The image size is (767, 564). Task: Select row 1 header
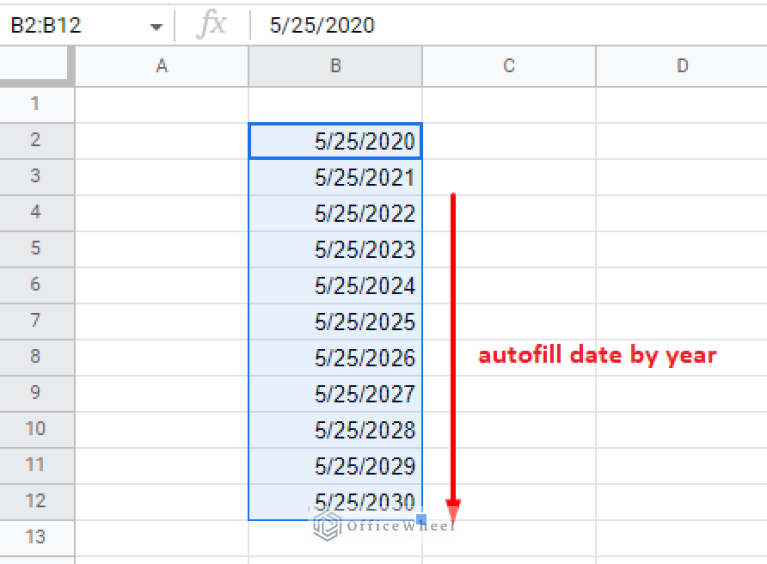[37, 104]
